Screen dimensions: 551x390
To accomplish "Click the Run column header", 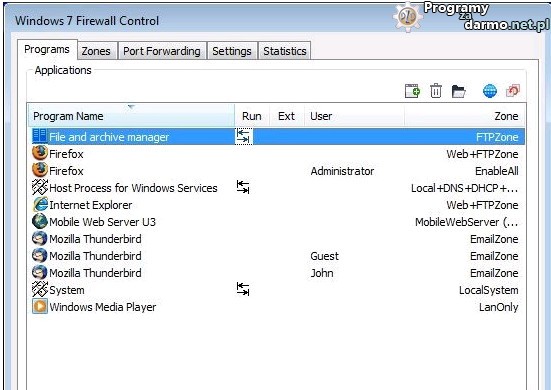I will tap(252, 116).
